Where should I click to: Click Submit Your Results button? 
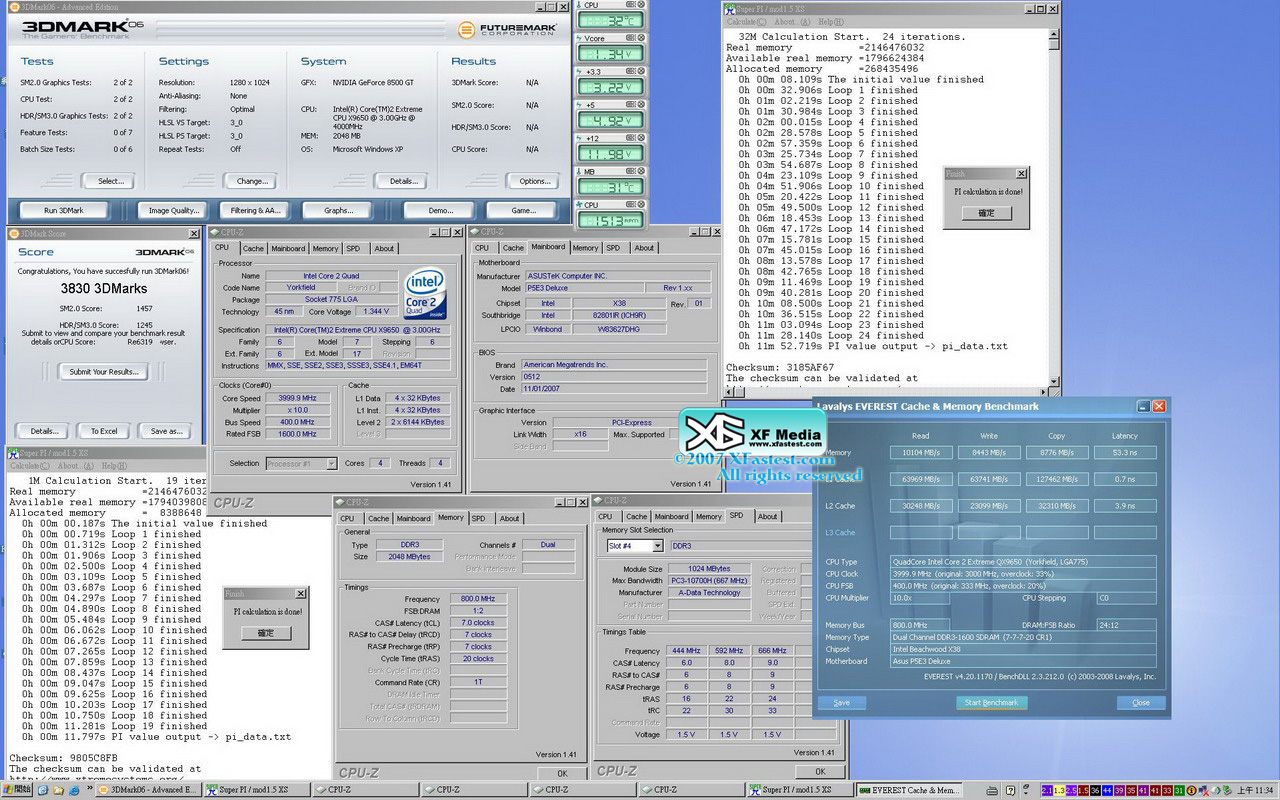[x=103, y=371]
